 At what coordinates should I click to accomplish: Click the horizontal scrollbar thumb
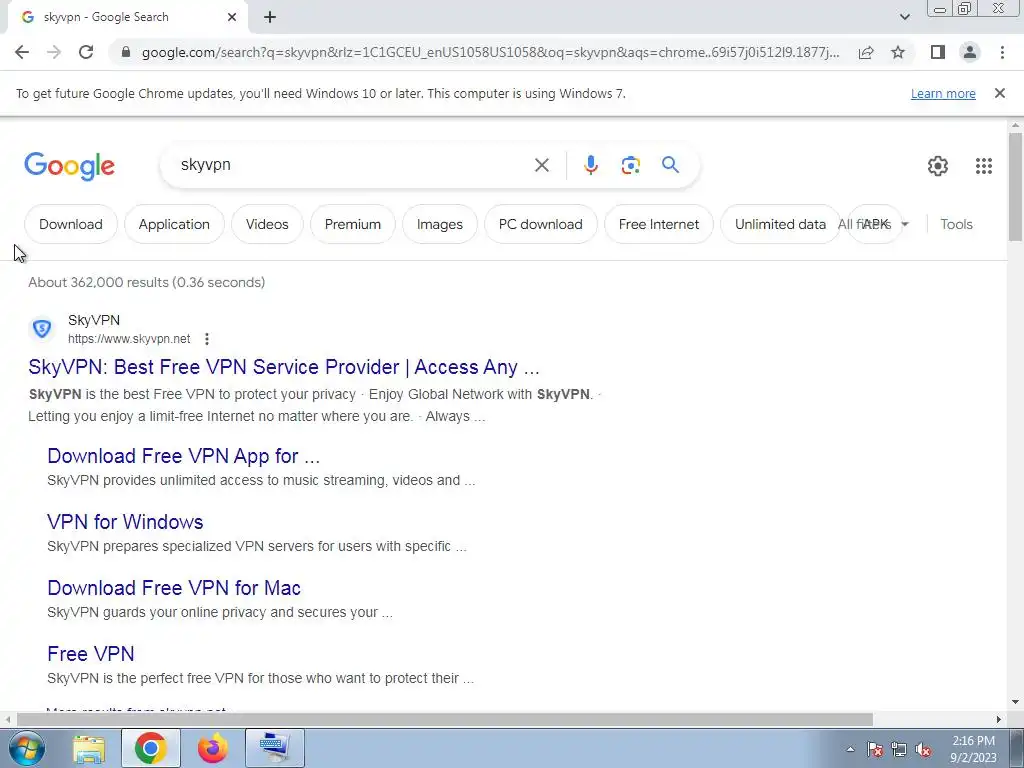click(x=445, y=719)
